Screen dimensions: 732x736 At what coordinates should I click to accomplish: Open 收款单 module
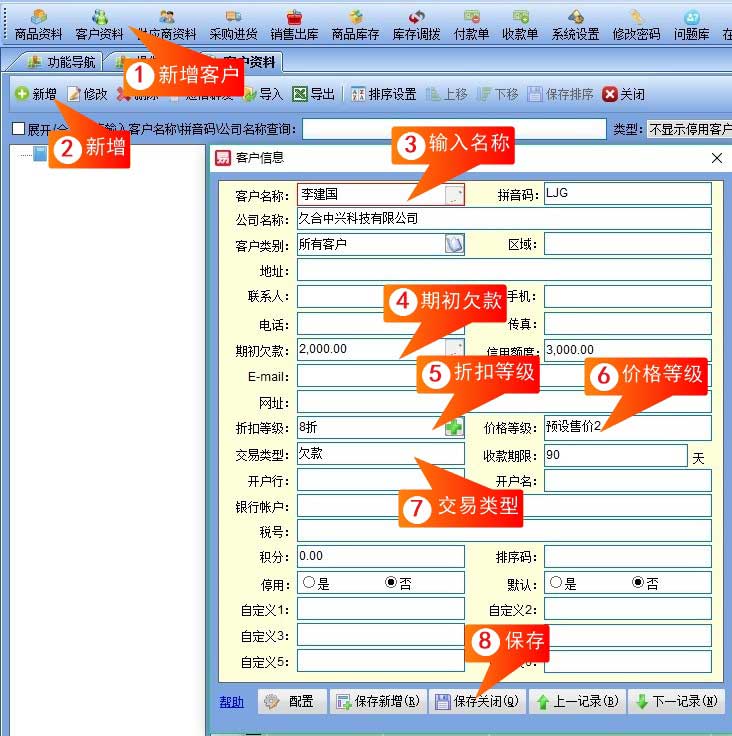point(520,25)
